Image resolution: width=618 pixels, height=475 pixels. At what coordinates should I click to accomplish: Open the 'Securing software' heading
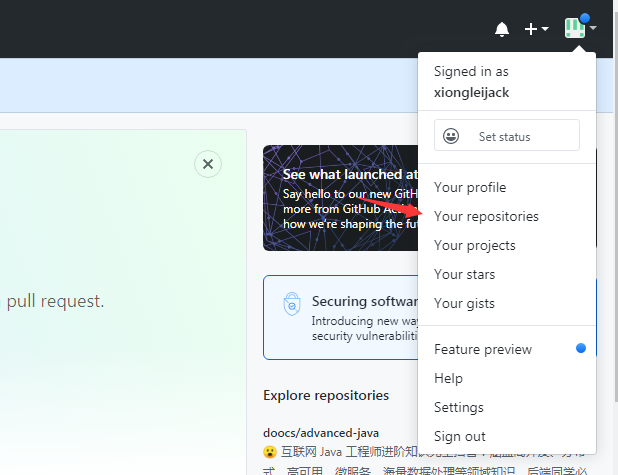point(365,302)
